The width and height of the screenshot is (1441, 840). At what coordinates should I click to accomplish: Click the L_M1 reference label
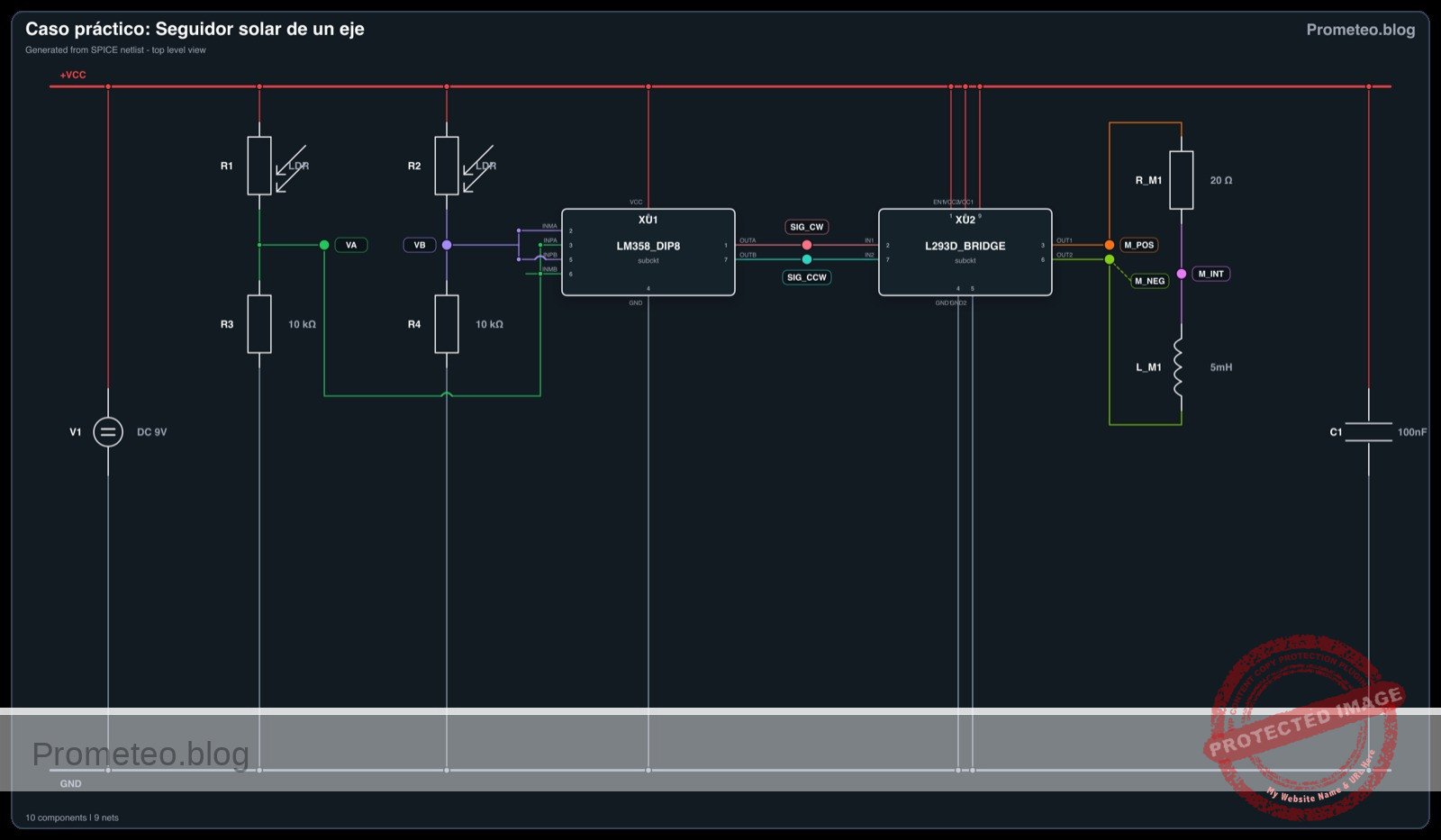tap(1148, 367)
